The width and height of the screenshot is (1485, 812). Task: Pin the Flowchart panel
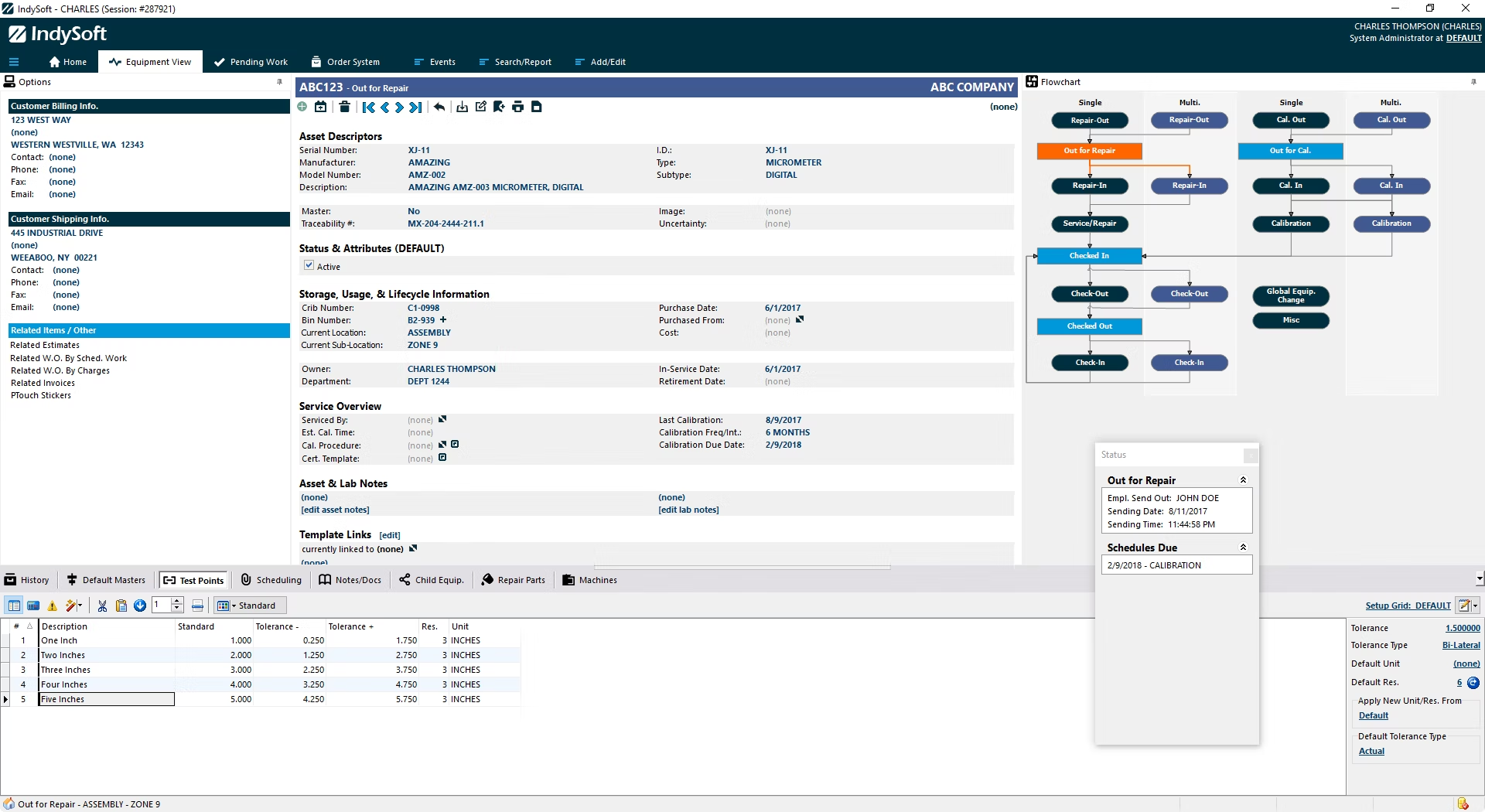1474,81
